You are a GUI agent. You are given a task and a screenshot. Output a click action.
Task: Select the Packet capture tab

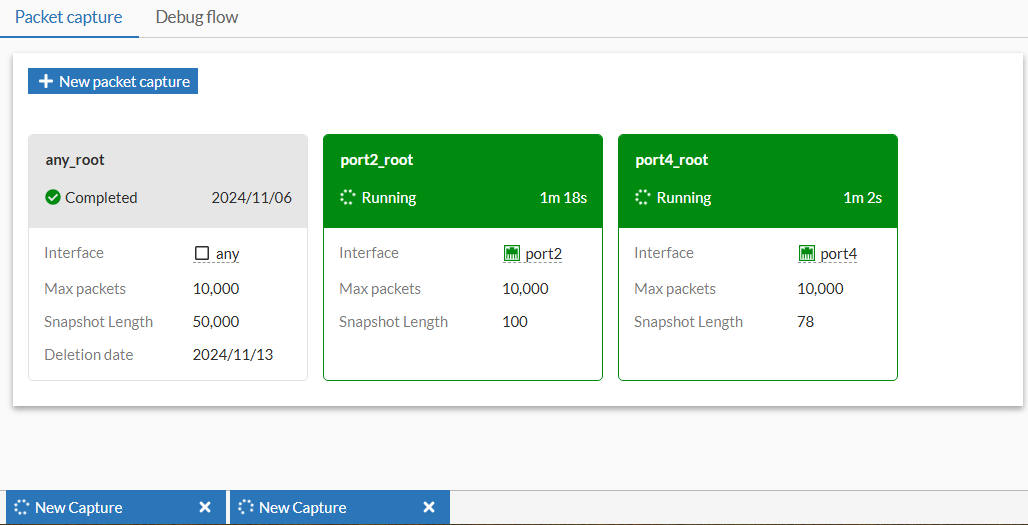69,18
